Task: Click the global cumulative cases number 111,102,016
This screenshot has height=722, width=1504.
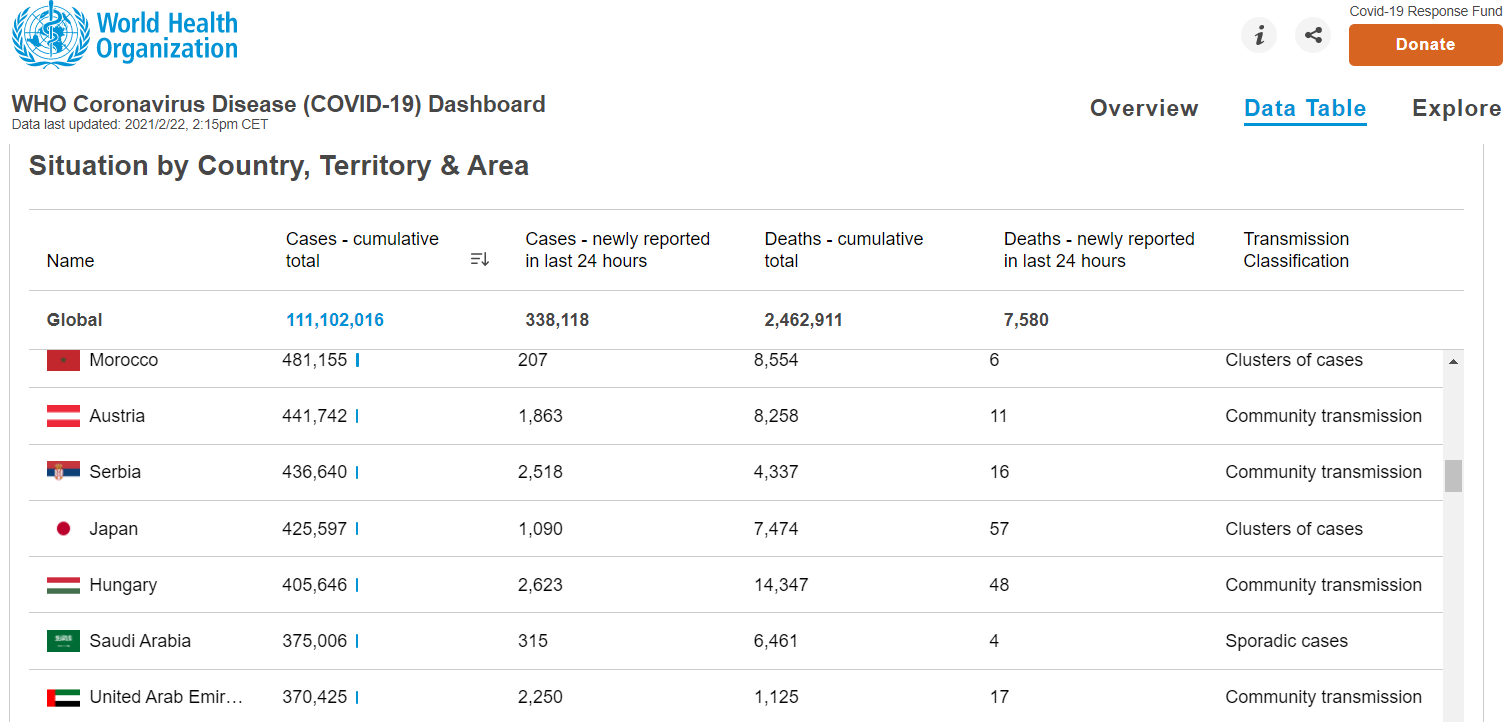Action: pyautogui.click(x=335, y=320)
